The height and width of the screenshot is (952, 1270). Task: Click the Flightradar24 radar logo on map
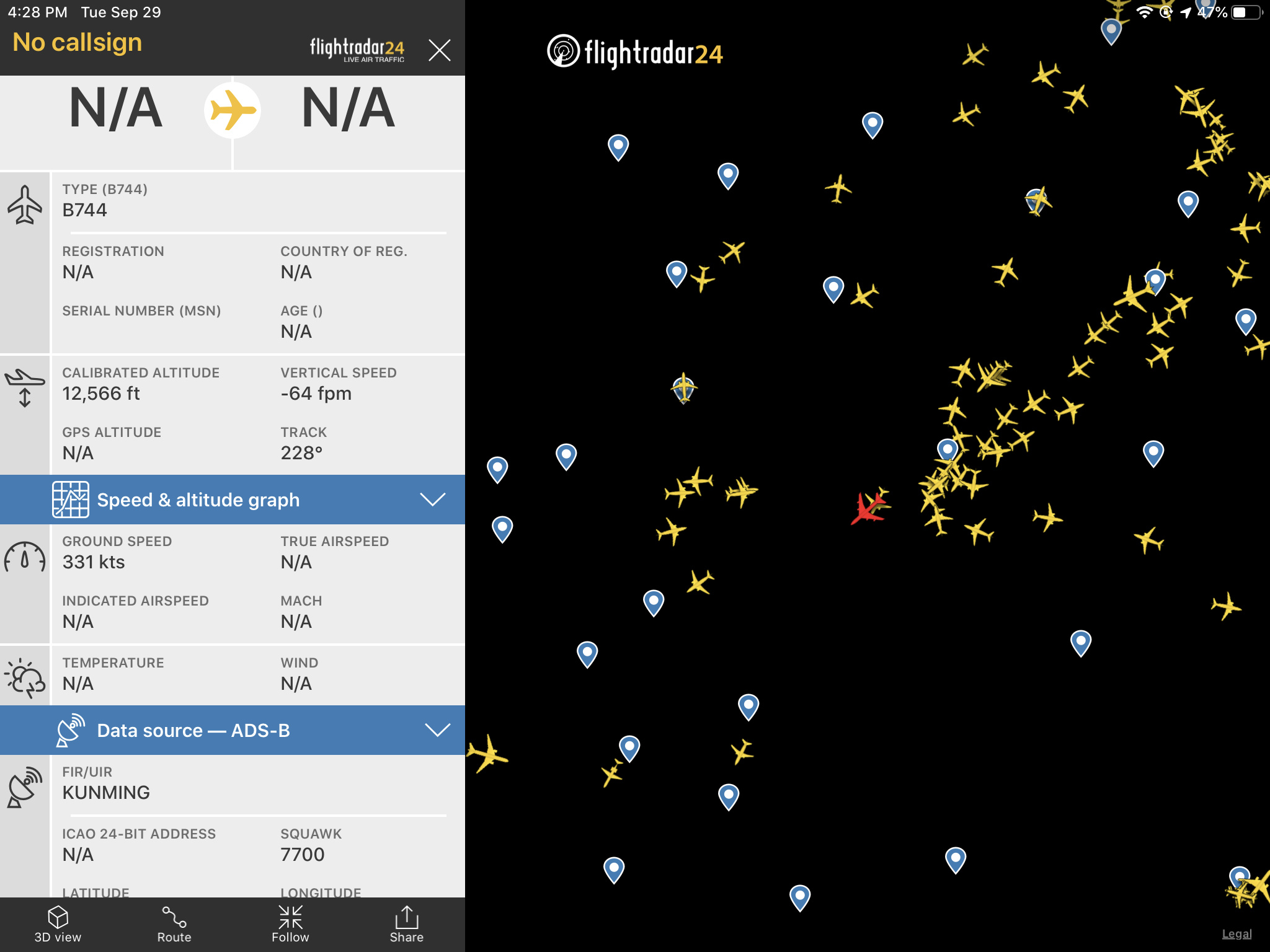click(563, 51)
